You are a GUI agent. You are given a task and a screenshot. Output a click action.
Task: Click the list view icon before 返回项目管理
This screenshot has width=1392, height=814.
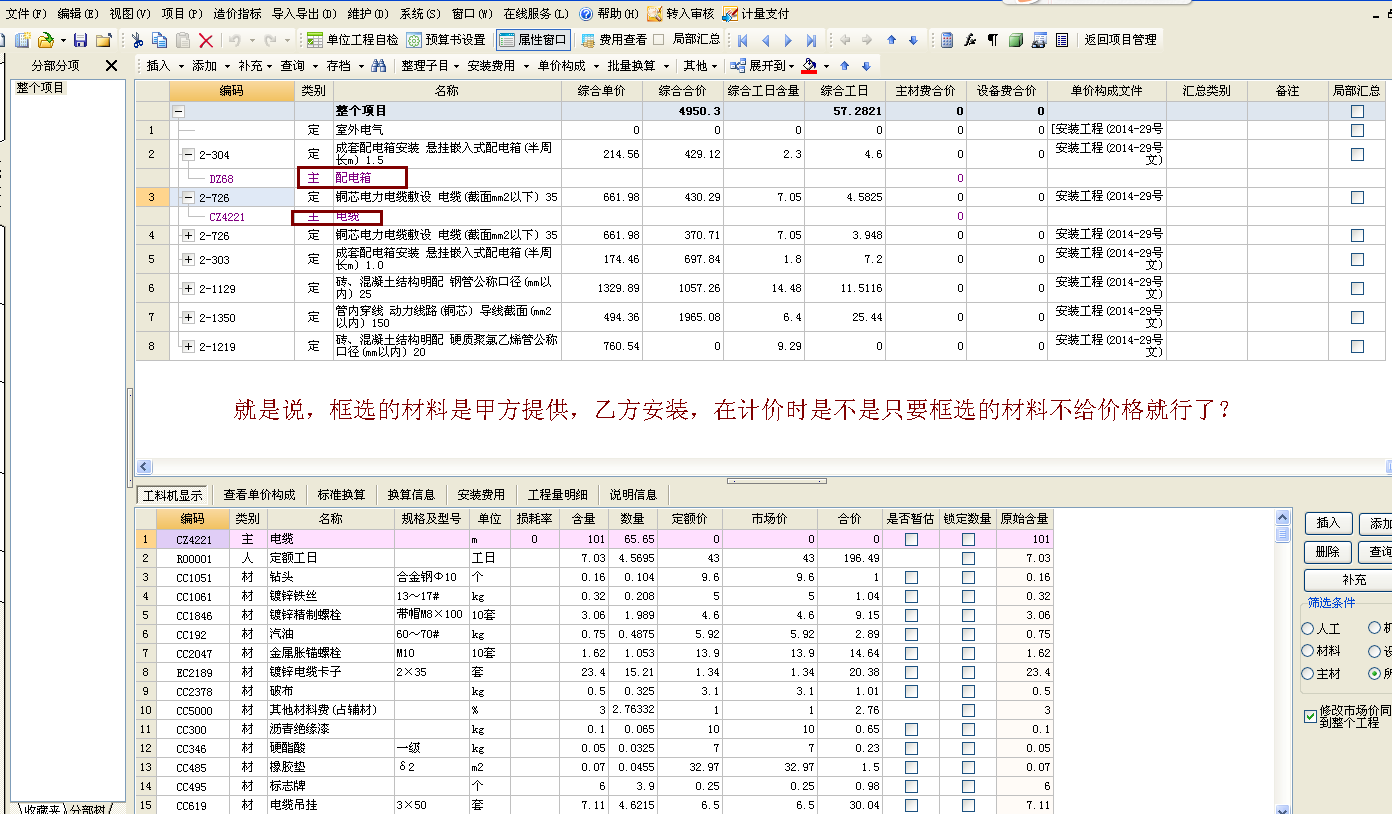[x=1062, y=40]
